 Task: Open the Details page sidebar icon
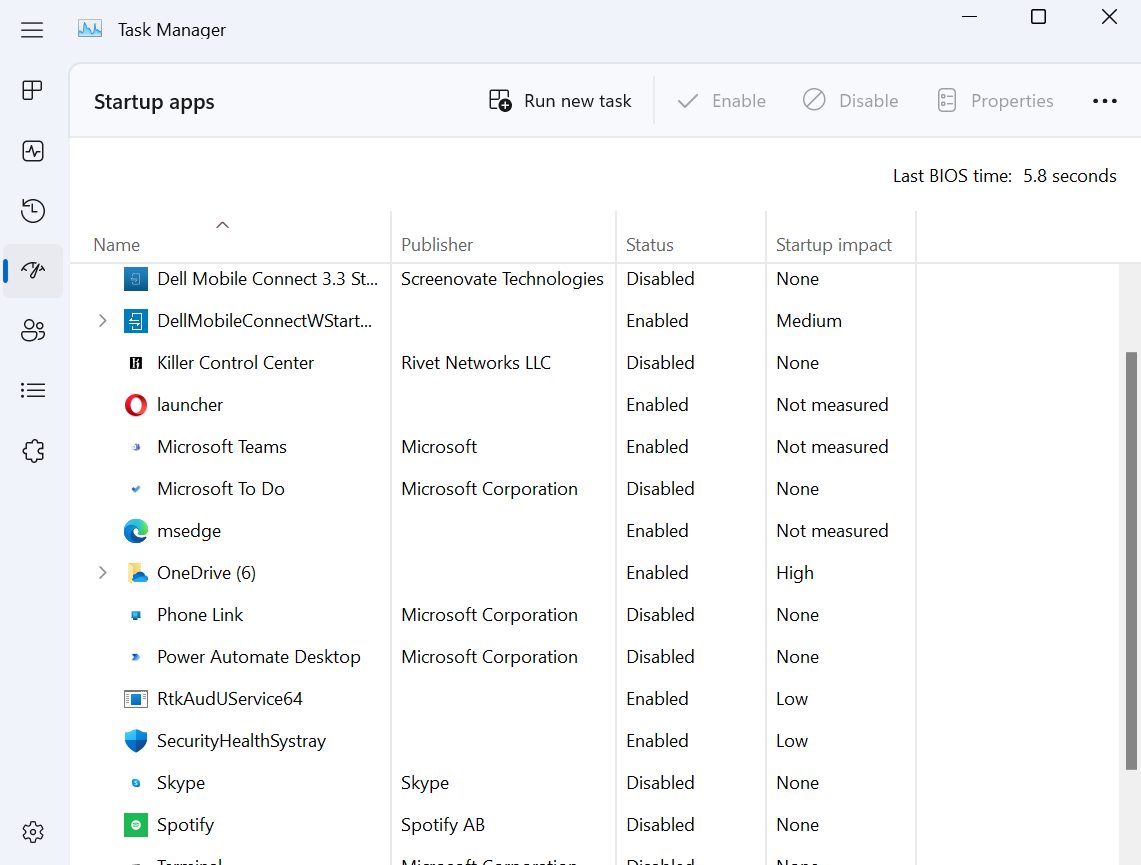click(x=32, y=390)
